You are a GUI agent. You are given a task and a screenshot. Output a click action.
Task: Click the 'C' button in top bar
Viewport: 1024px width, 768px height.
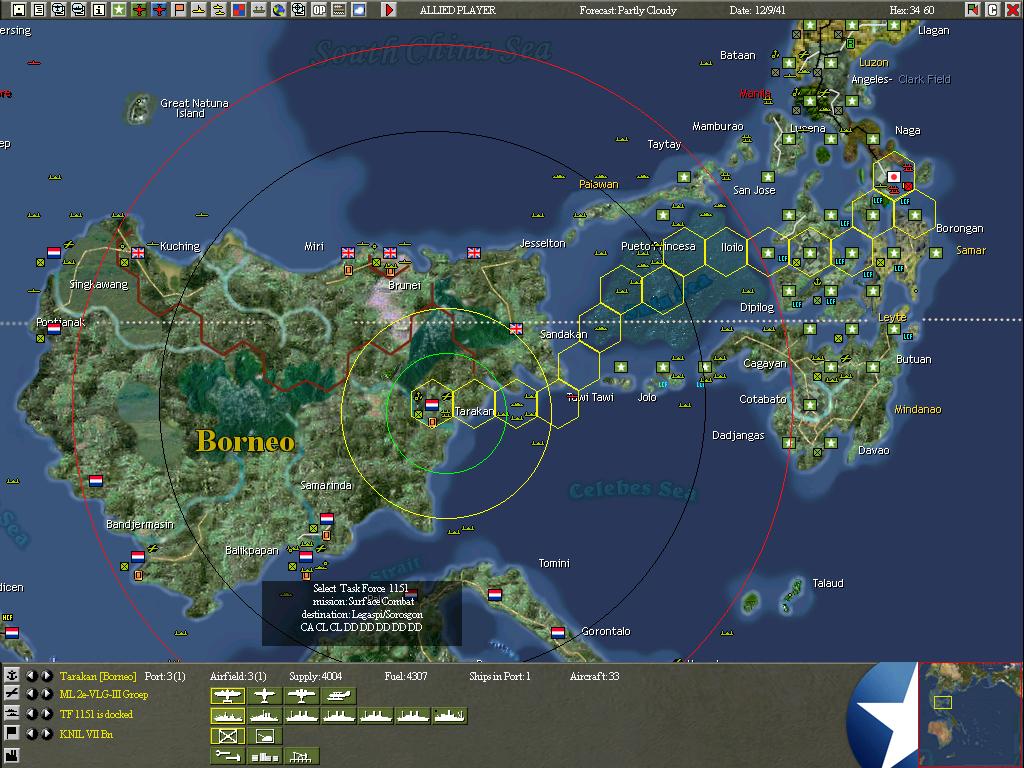[993, 9]
